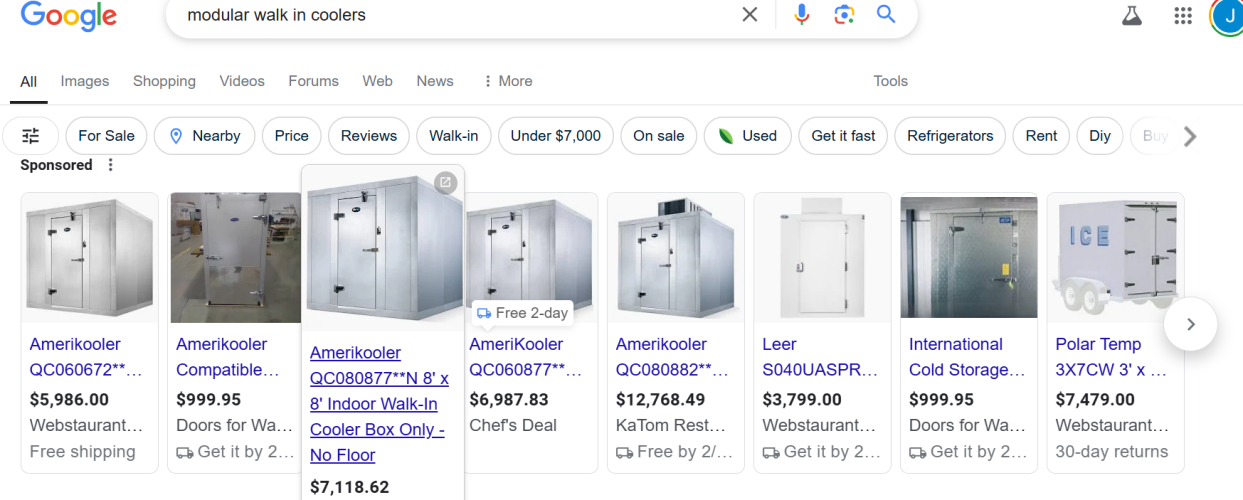Advance product carousel with next arrow

pos(1190,324)
